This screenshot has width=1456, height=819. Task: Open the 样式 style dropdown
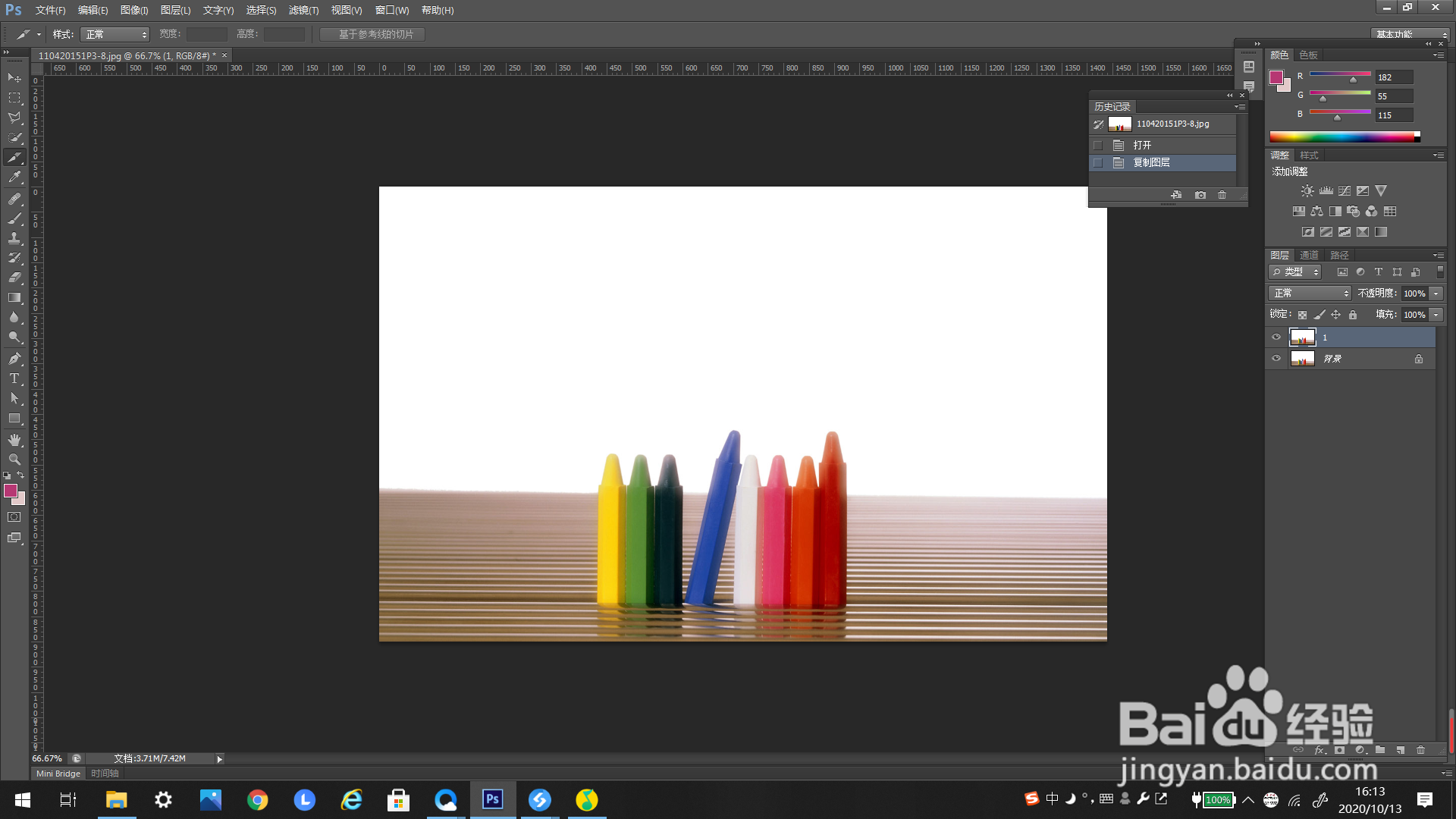tap(115, 35)
